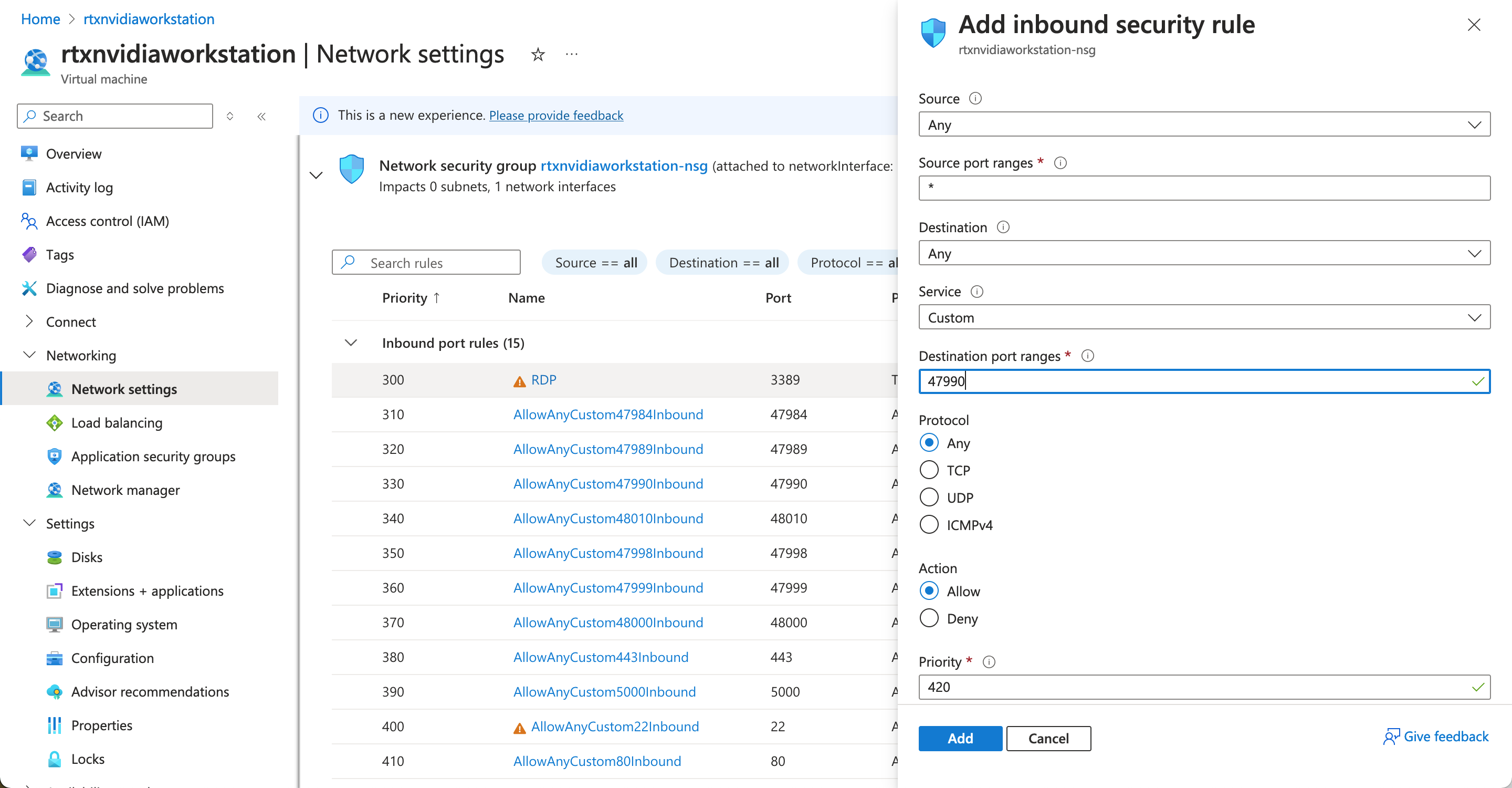Screen dimensions: 1512x788
Task: Open the ellipsis more options menu
Action: 571,55
